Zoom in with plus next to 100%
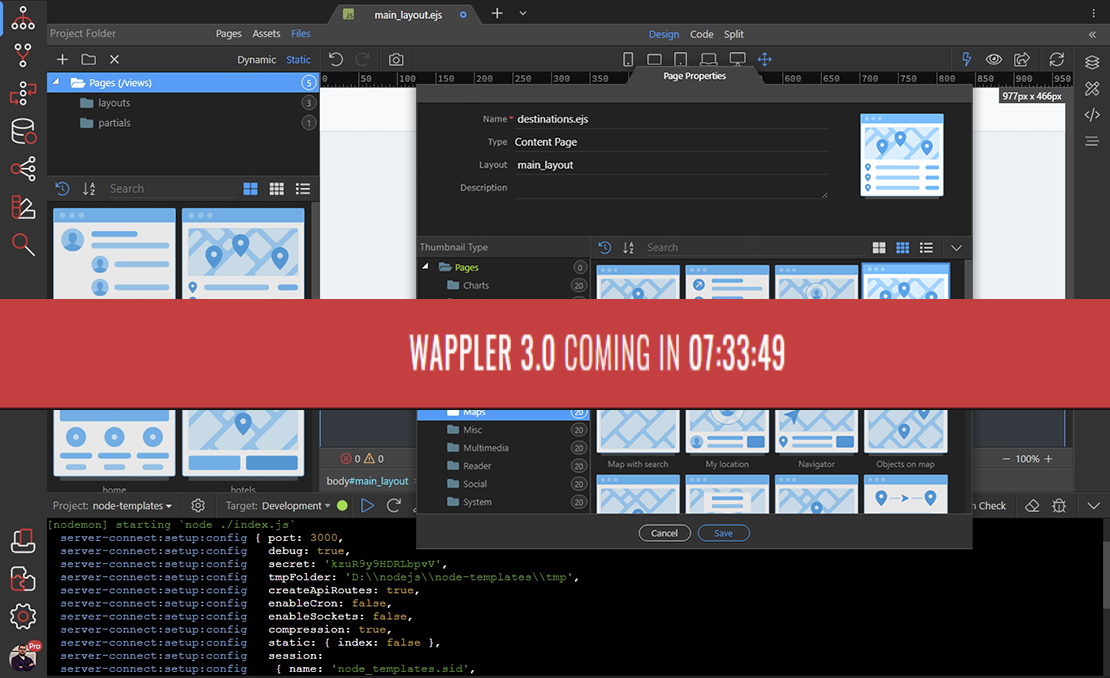 pyautogui.click(x=1048, y=459)
